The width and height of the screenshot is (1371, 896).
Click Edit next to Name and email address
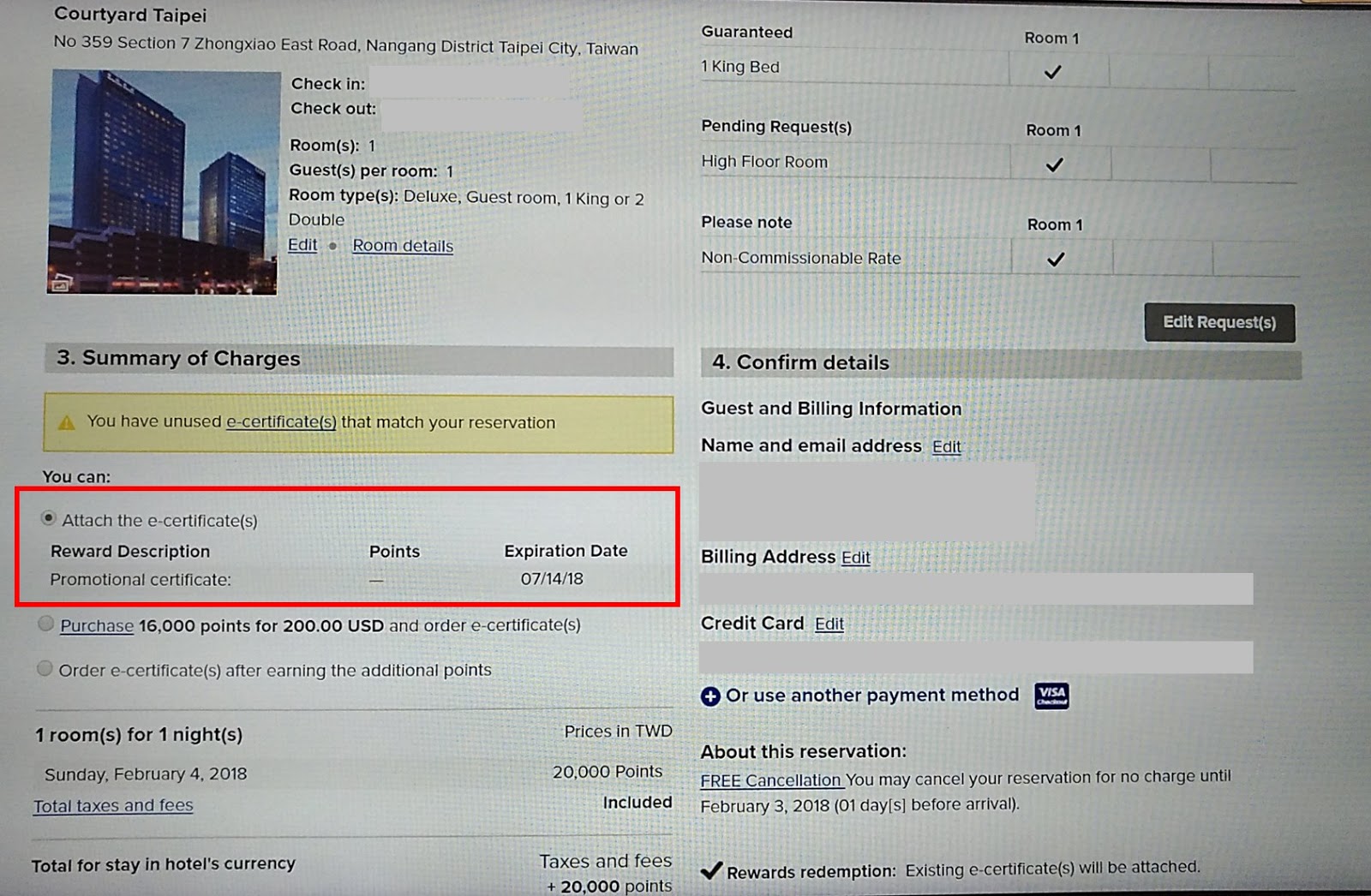(947, 446)
